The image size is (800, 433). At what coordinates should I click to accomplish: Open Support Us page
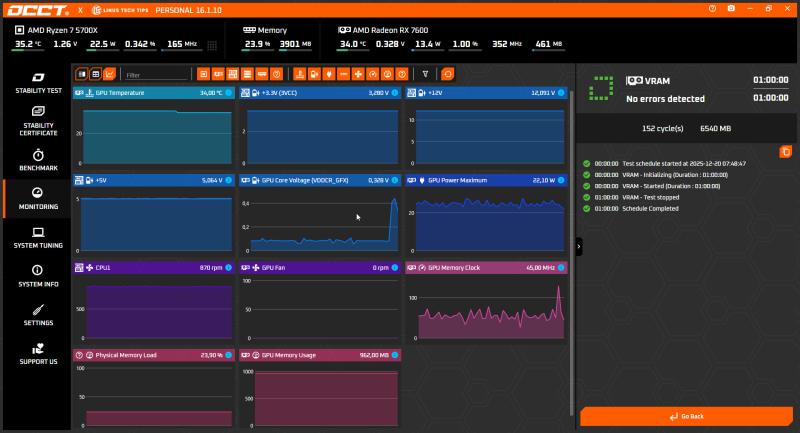point(38,354)
